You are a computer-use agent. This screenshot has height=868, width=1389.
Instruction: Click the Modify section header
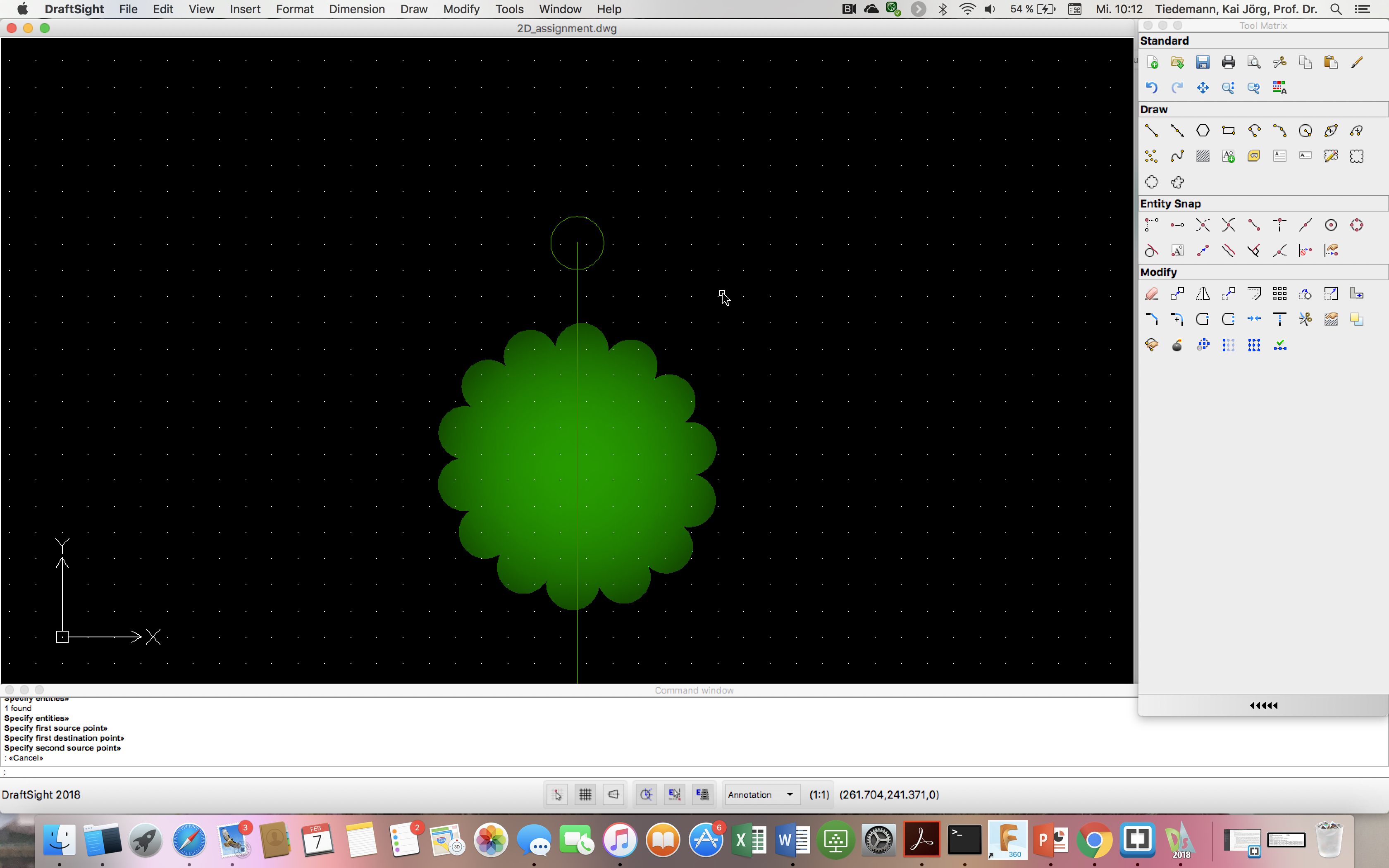click(x=1158, y=272)
